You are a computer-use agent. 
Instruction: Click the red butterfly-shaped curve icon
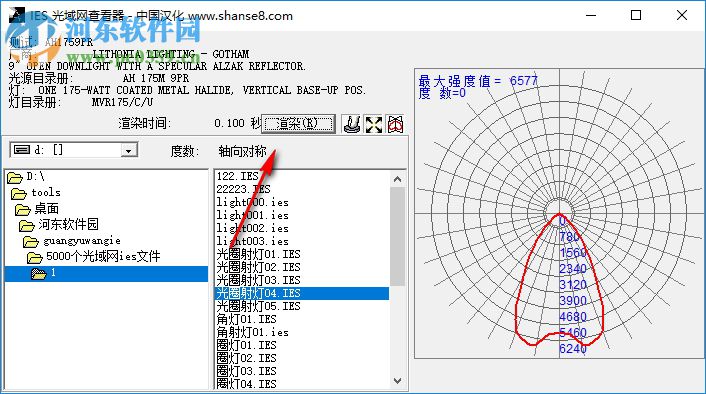(395, 124)
